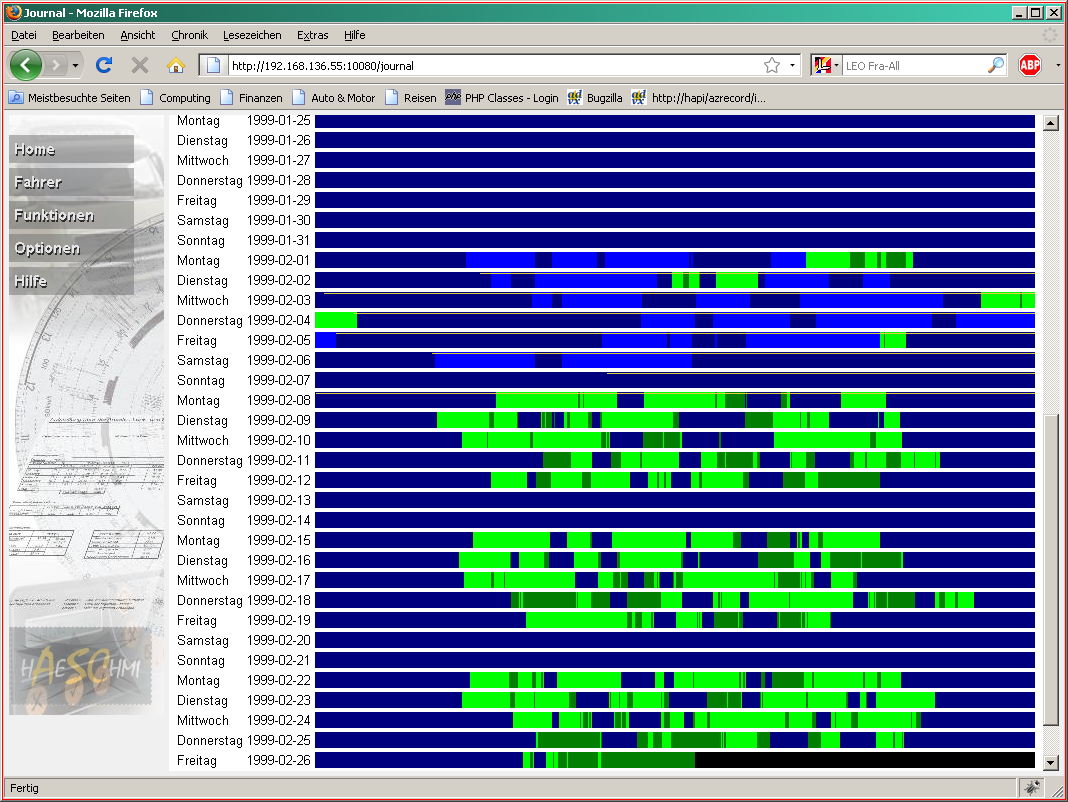Open the Bugzilla bookmark
Image resolution: width=1068 pixels, height=802 pixels.
tap(595, 98)
